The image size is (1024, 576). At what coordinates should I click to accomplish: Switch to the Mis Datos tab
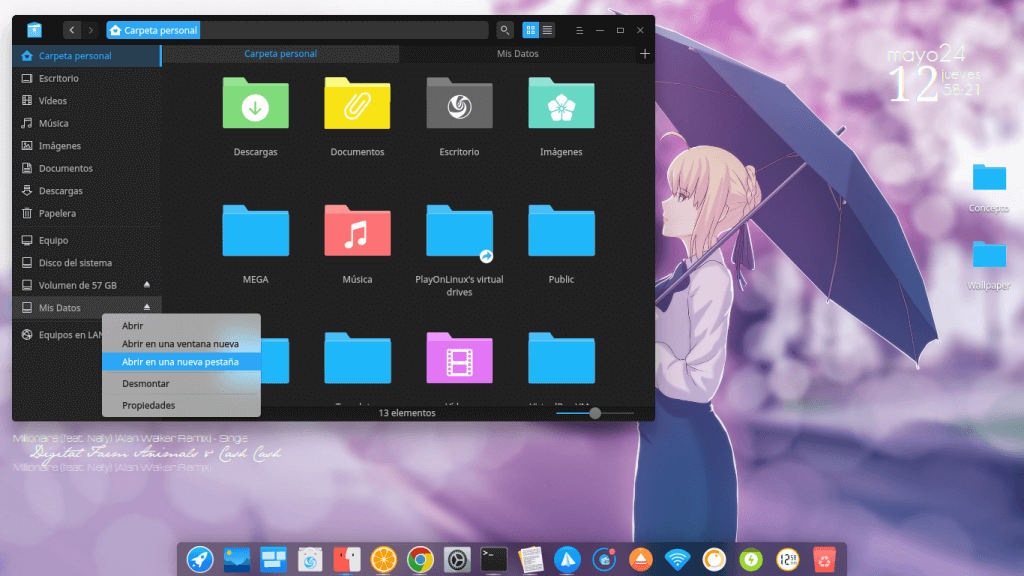coord(517,54)
